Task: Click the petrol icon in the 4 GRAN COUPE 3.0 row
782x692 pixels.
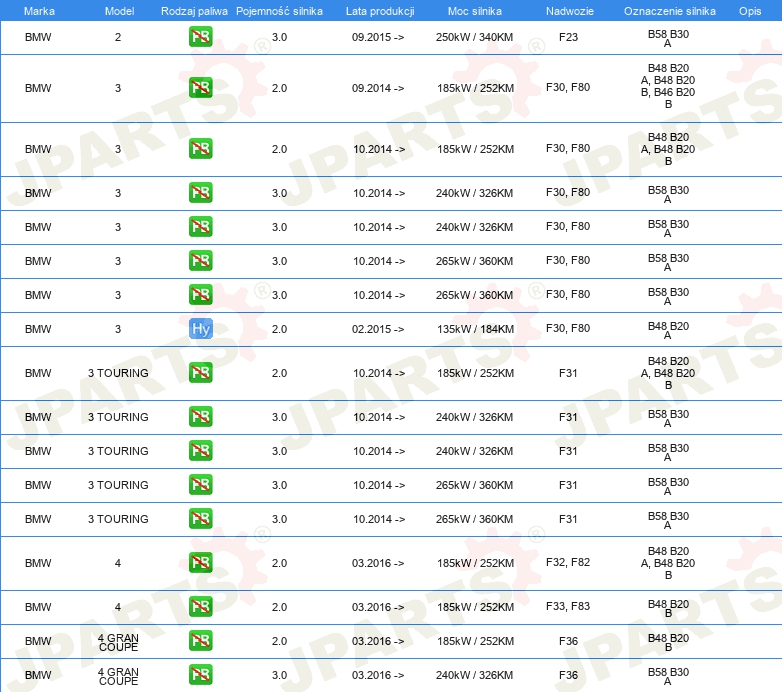Action: 200,675
